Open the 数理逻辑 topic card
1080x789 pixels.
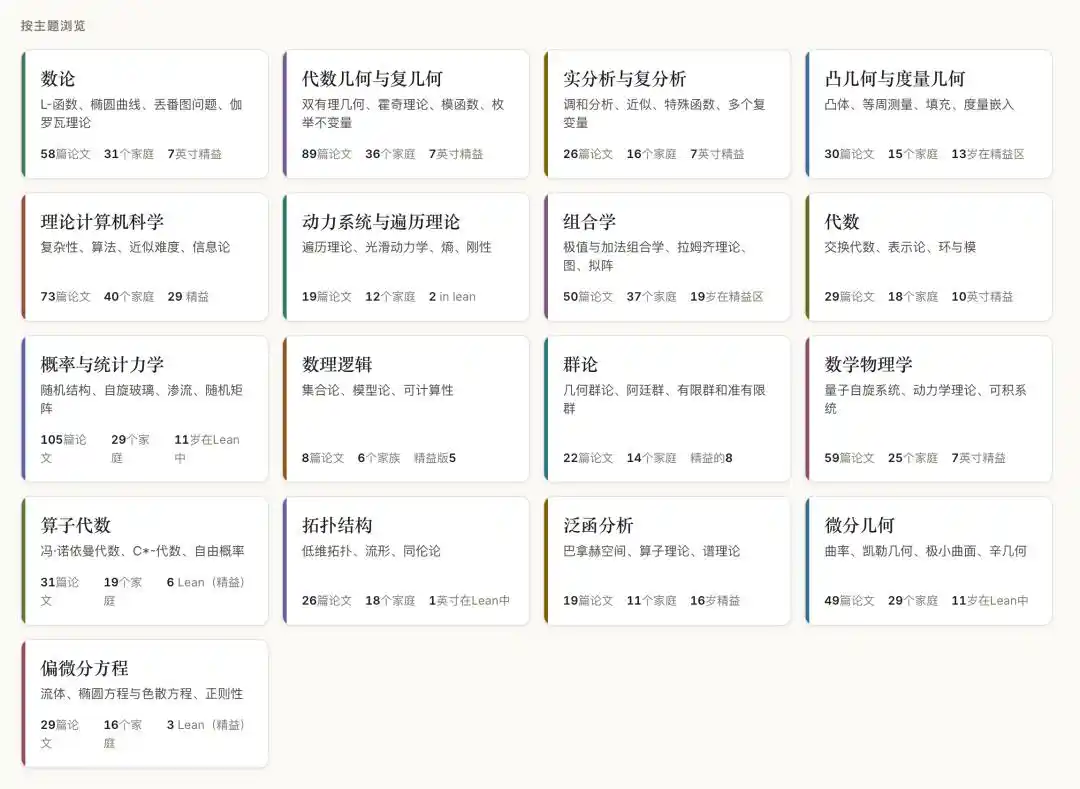tap(406, 408)
